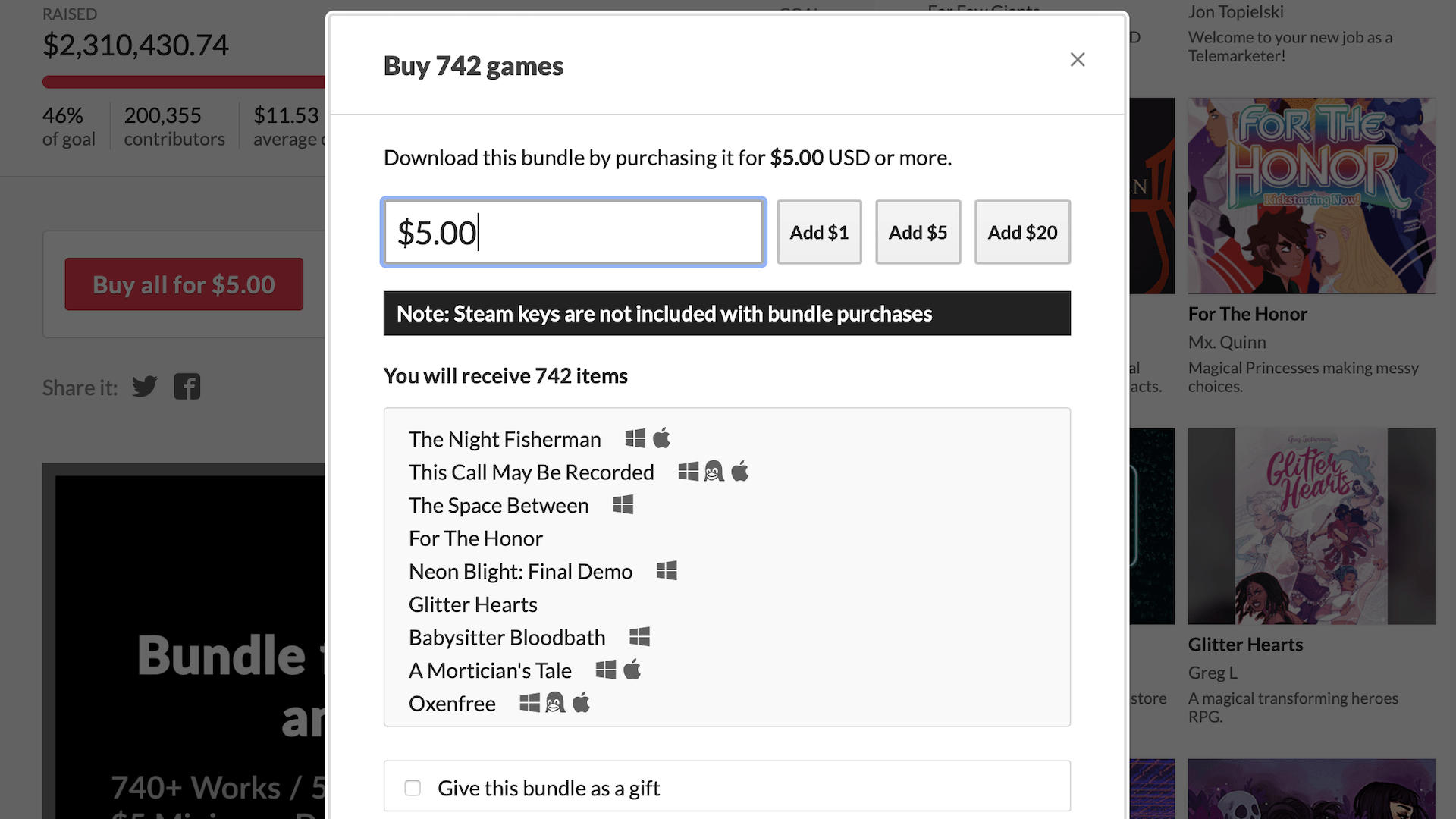This screenshot has width=1456, height=819.
Task: Focus the $5.00 price input field
Action: pos(573,232)
